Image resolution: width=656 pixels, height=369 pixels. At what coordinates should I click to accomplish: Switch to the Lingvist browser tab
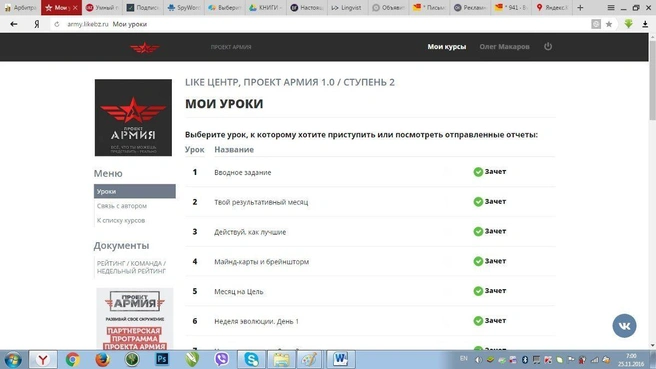point(346,8)
